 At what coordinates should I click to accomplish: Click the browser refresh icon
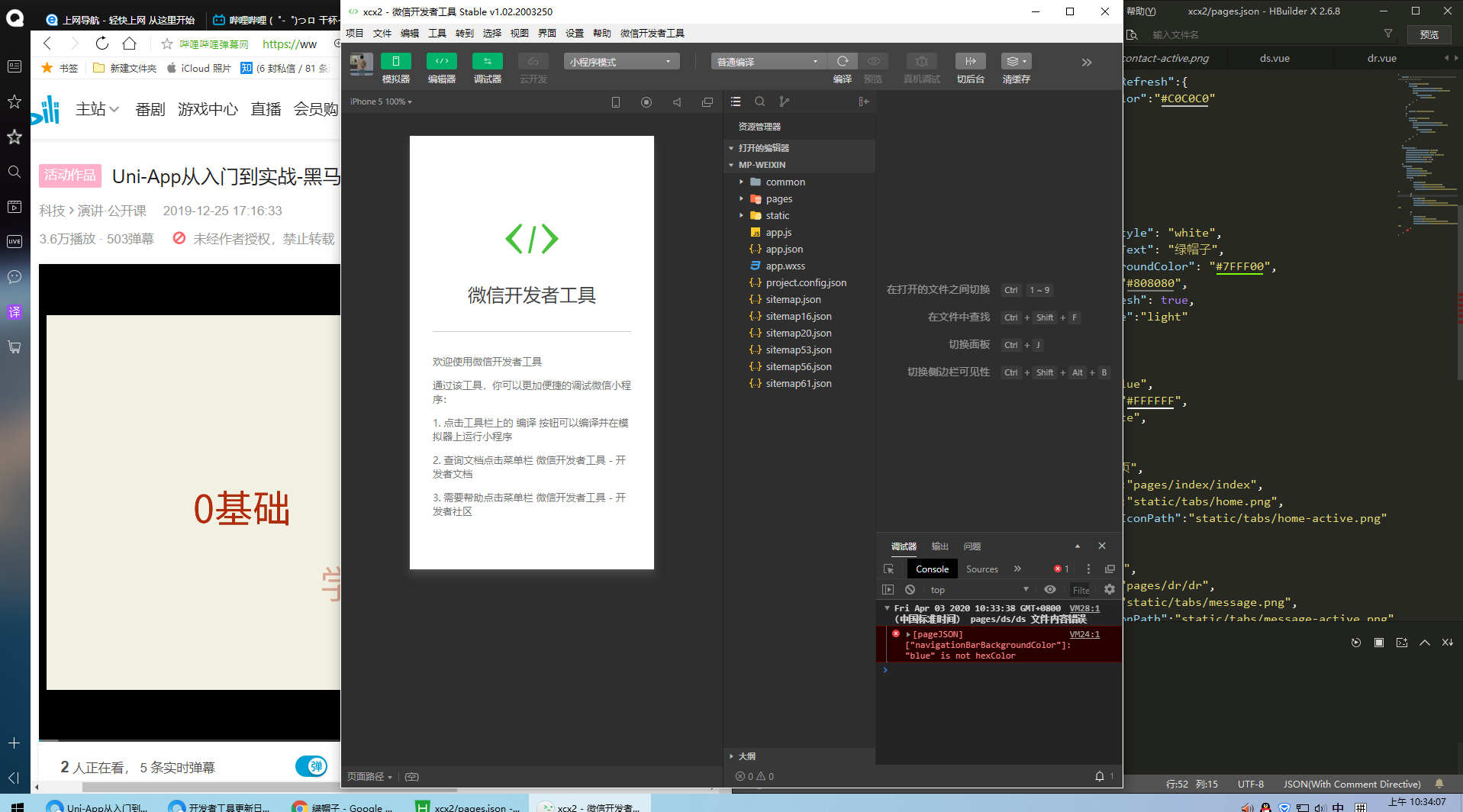tap(102, 43)
